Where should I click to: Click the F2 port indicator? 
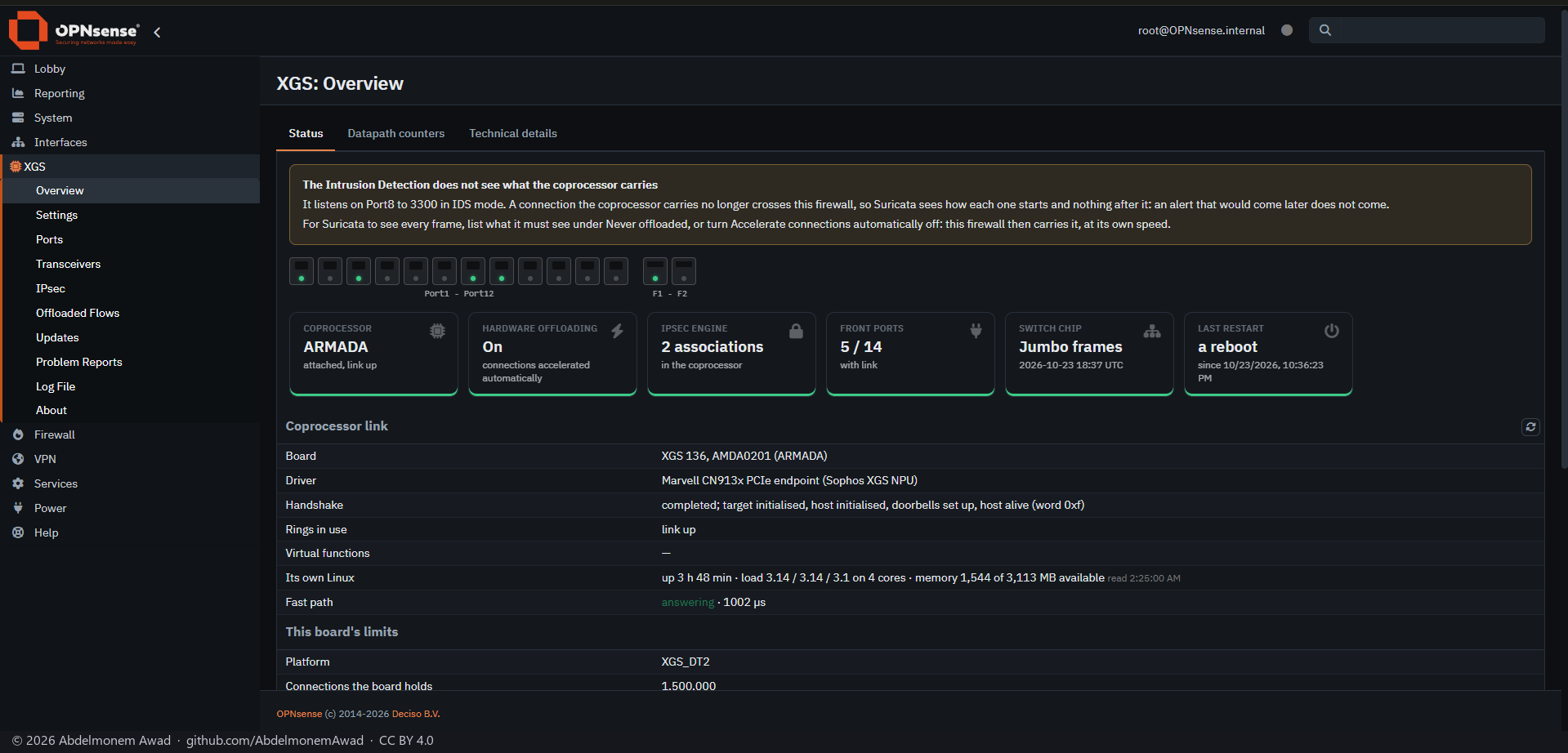pyautogui.click(x=684, y=271)
